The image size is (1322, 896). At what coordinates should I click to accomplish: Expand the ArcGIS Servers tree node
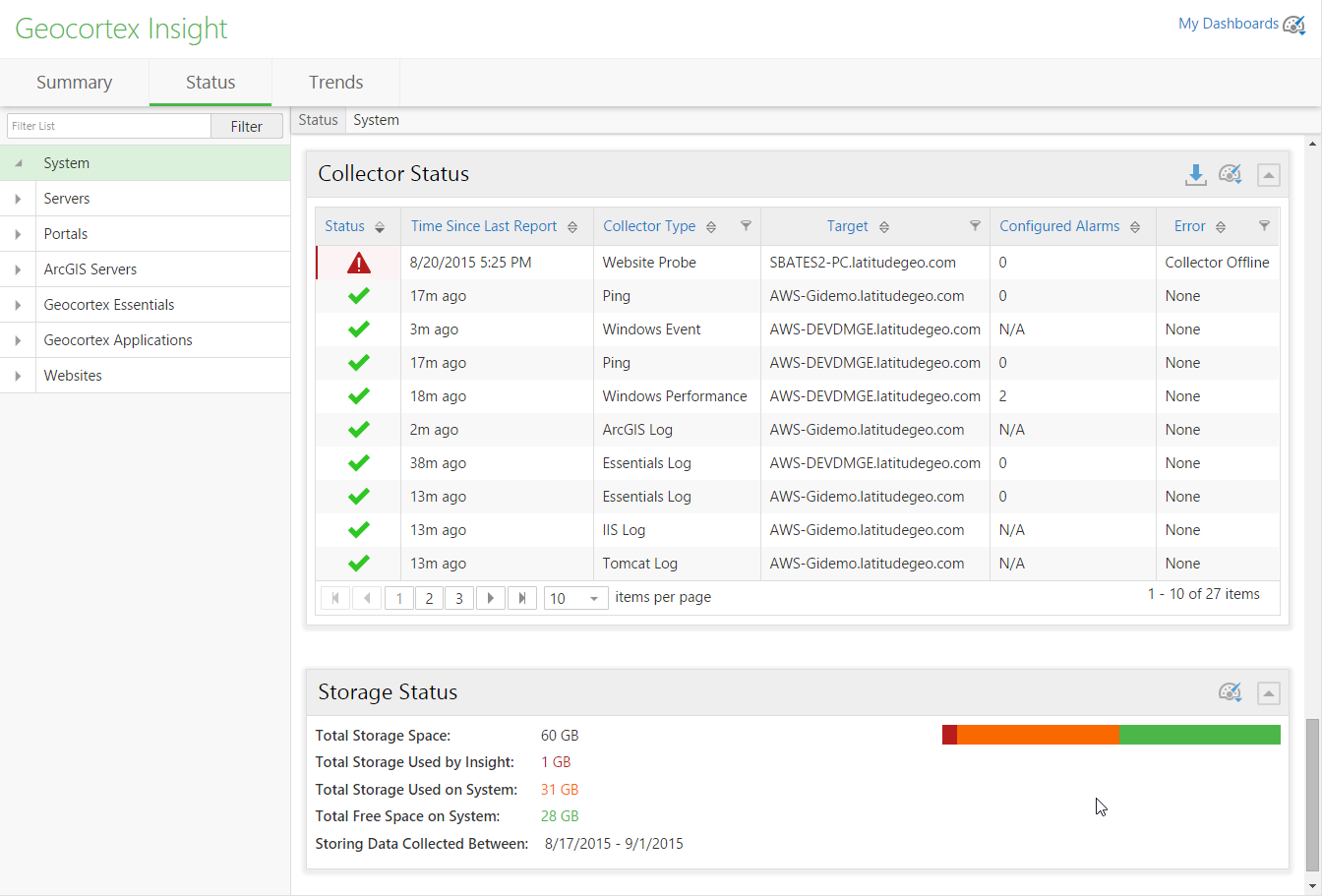[18, 269]
